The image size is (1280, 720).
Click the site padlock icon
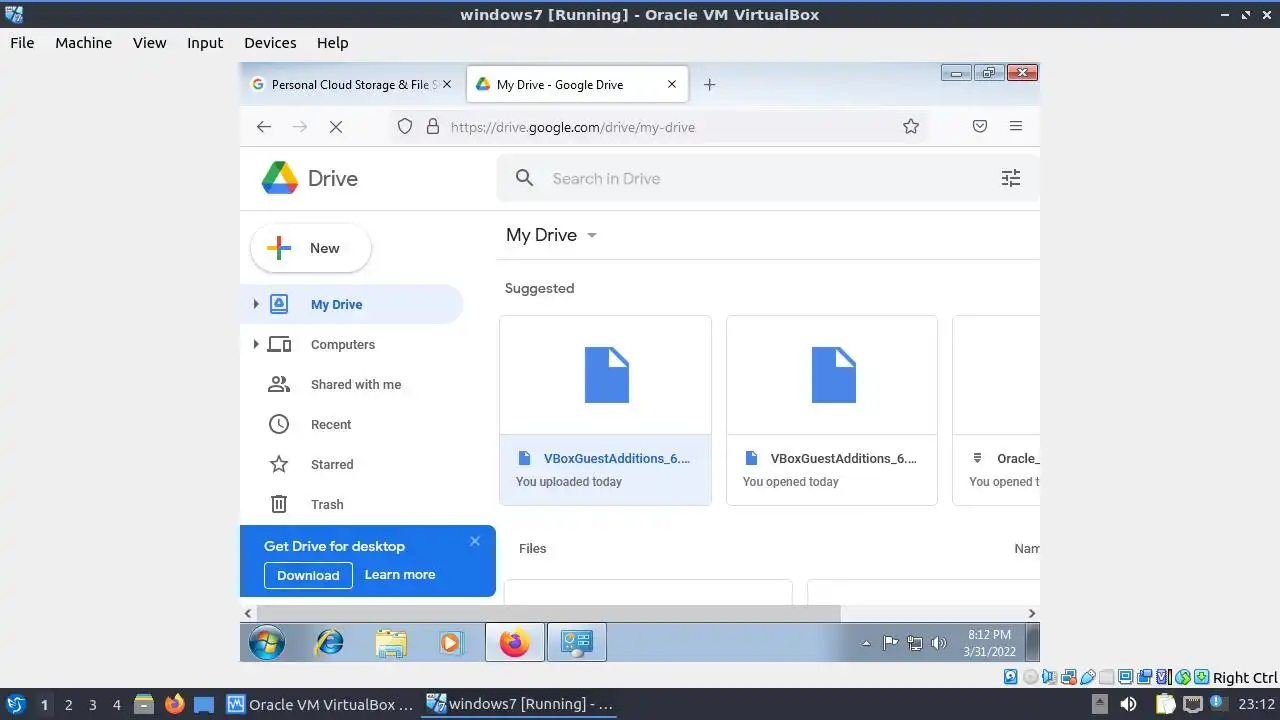tap(433, 127)
